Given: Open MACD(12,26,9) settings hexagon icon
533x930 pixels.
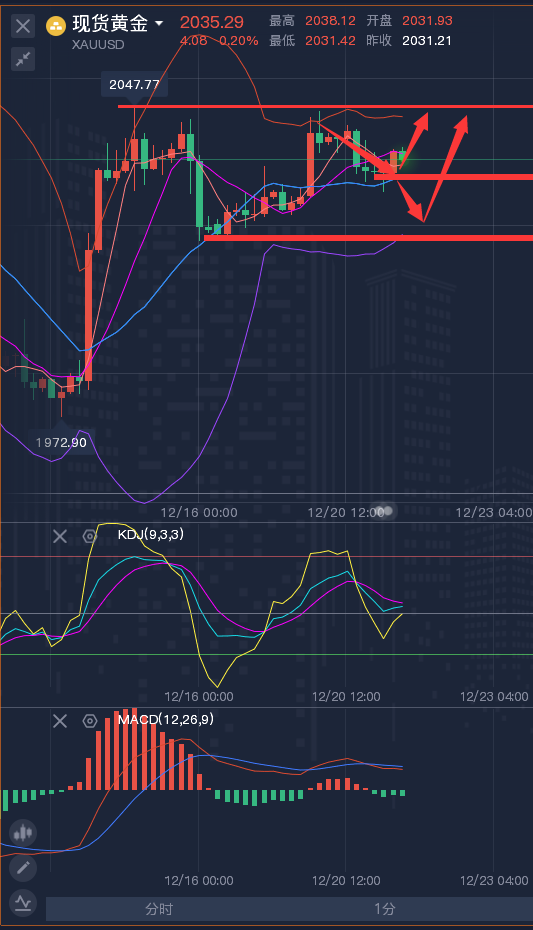Looking at the screenshot, I should (90, 721).
